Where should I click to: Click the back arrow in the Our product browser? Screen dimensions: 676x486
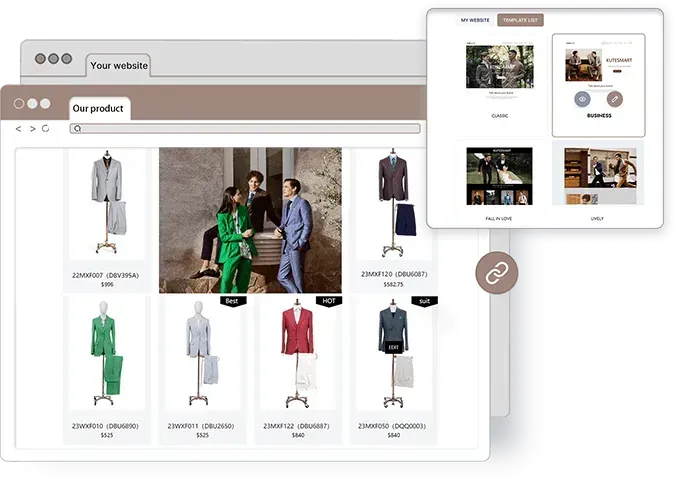point(18,129)
